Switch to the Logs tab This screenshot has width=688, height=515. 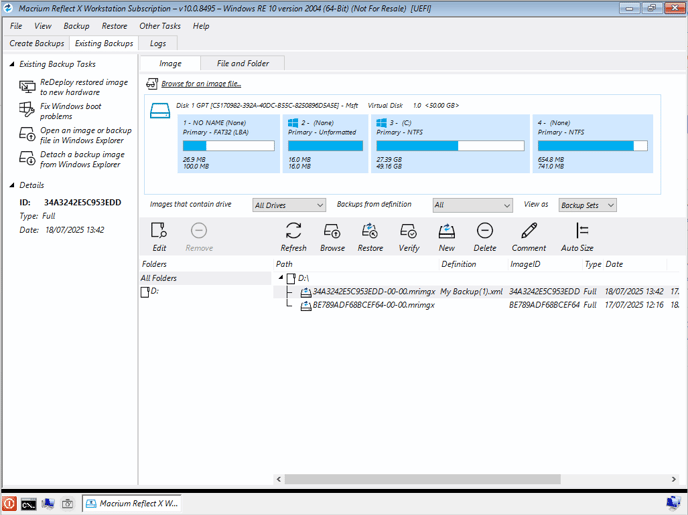click(158, 43)
